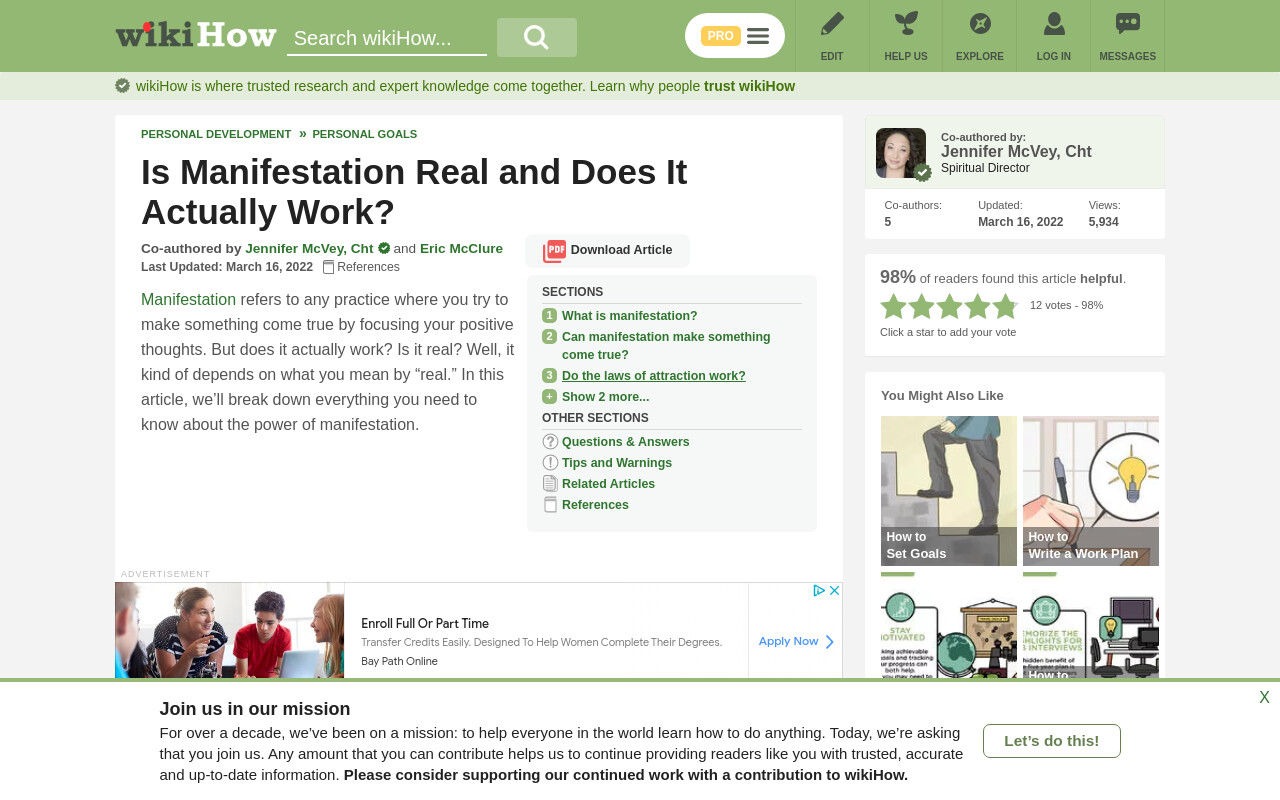Click Jennifer McVey's profile photo
Viewport: 1280px width, 800px height.
coord(901,153)
